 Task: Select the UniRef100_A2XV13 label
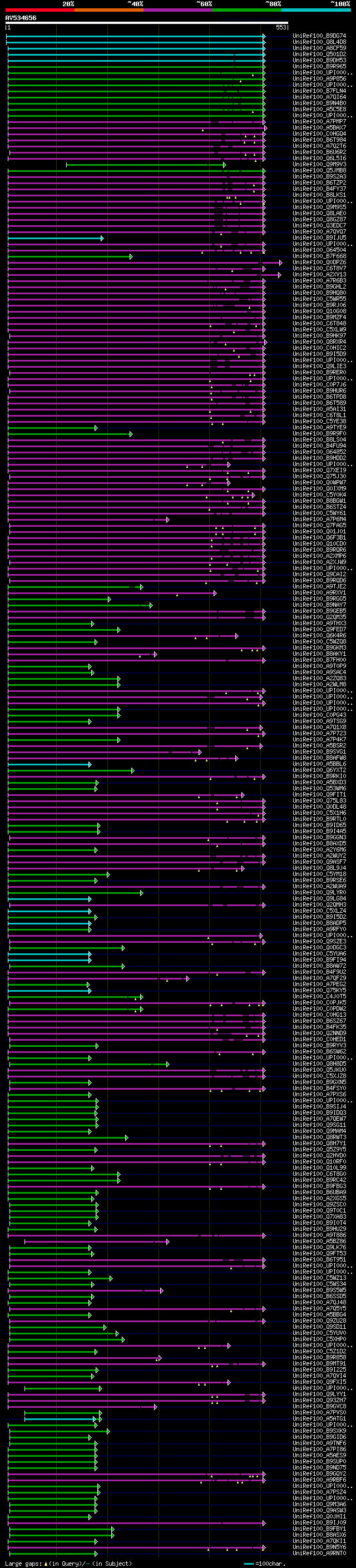click(x=319, y=275)
